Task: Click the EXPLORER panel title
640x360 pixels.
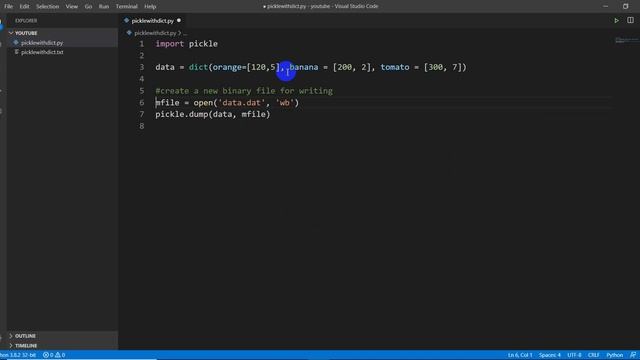Action: [x=26, y=20]
